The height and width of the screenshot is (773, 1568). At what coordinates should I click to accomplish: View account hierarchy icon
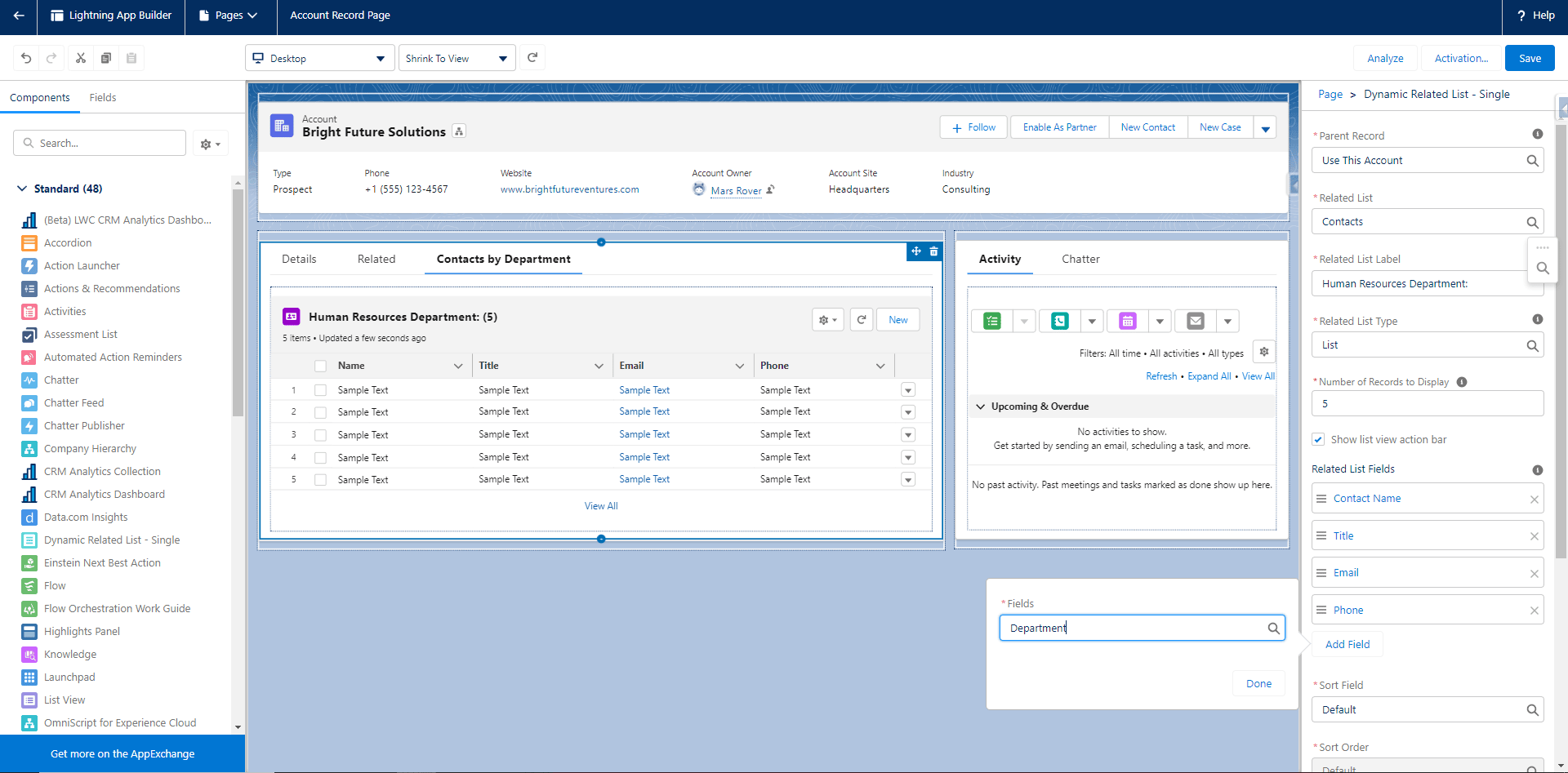459,131
